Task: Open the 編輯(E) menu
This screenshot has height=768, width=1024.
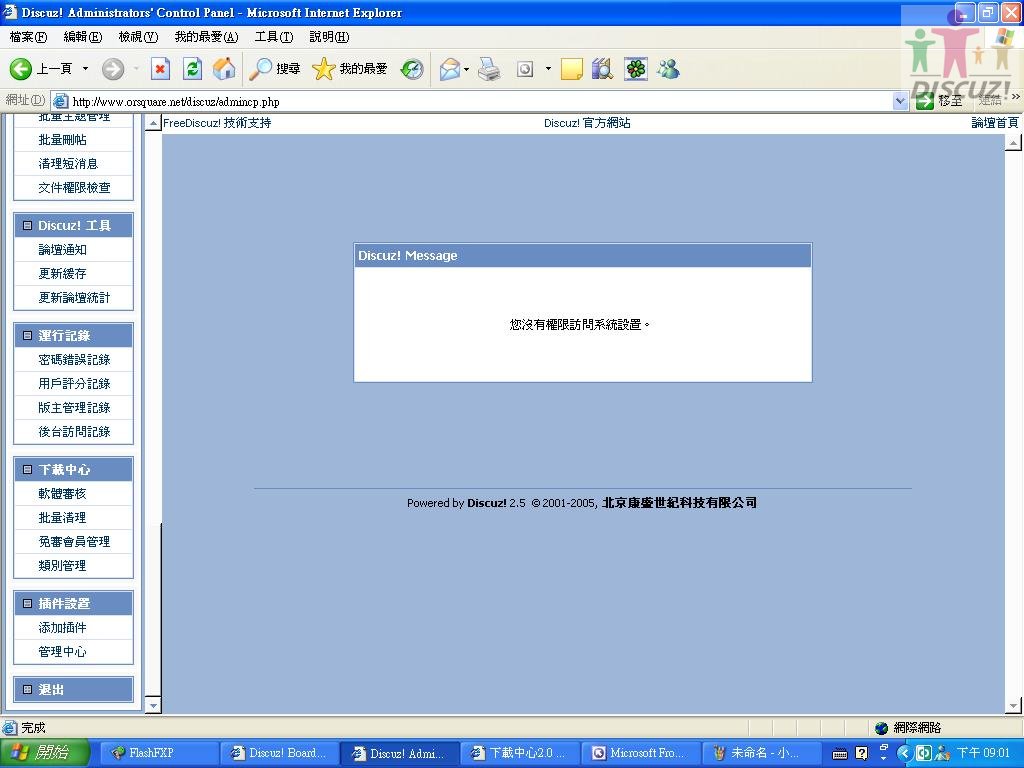Action: point(83,37)
